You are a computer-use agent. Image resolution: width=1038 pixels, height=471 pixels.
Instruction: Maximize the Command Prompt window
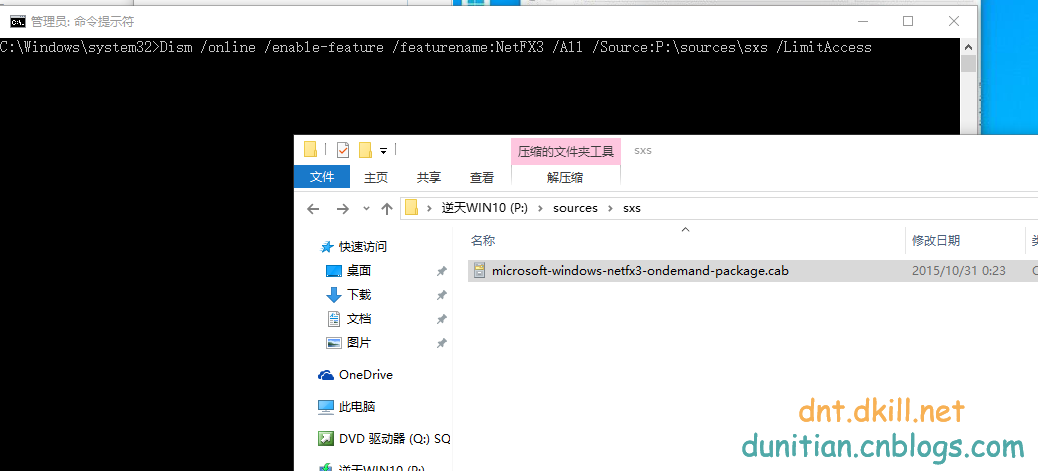908,21
